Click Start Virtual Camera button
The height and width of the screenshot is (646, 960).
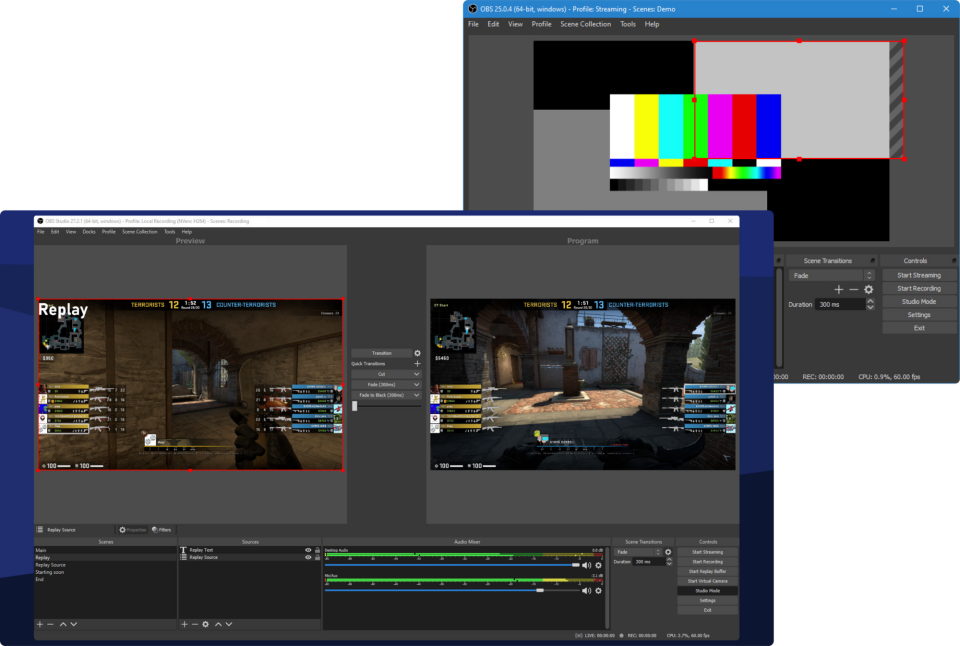[707, 581]
